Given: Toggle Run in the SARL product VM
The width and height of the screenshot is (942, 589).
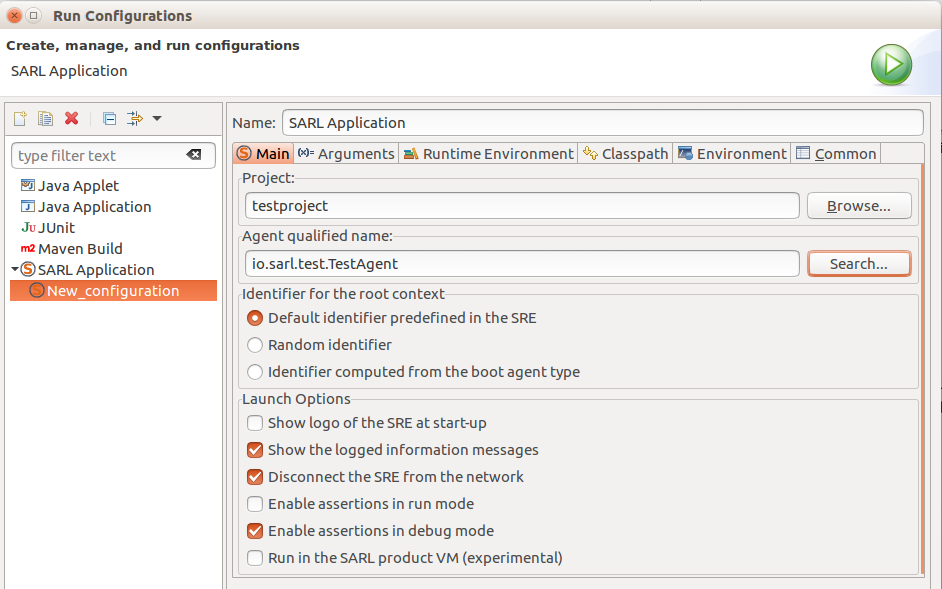Looking at the screenshot, I should tap(255, 558).
